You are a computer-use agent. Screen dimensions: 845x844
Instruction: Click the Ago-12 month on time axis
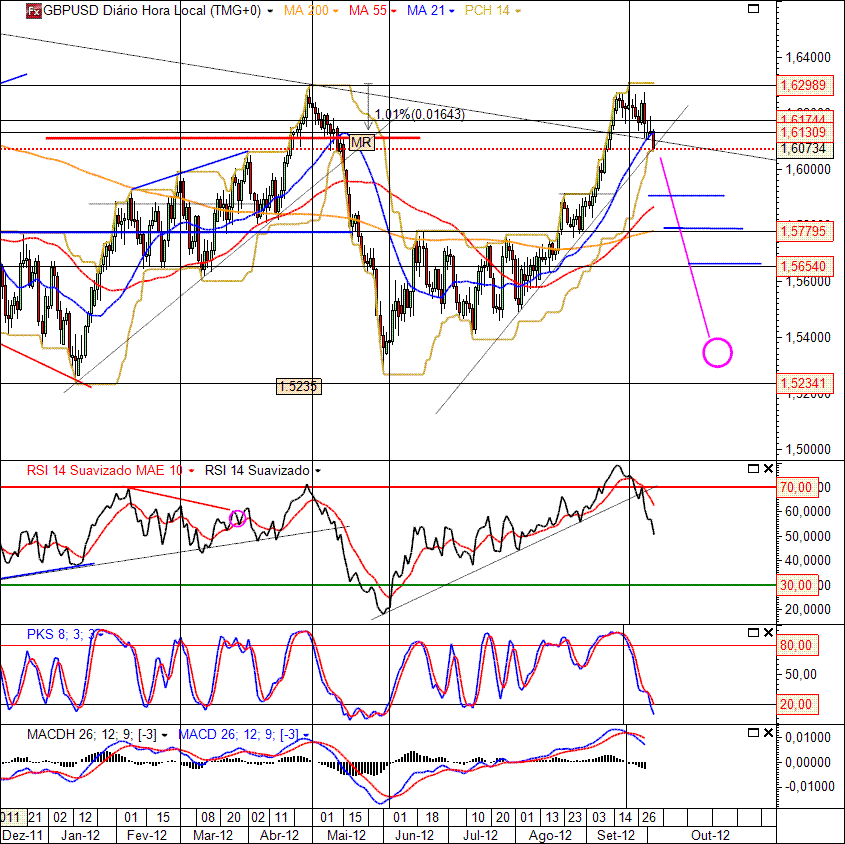click(x=550, y=835)
